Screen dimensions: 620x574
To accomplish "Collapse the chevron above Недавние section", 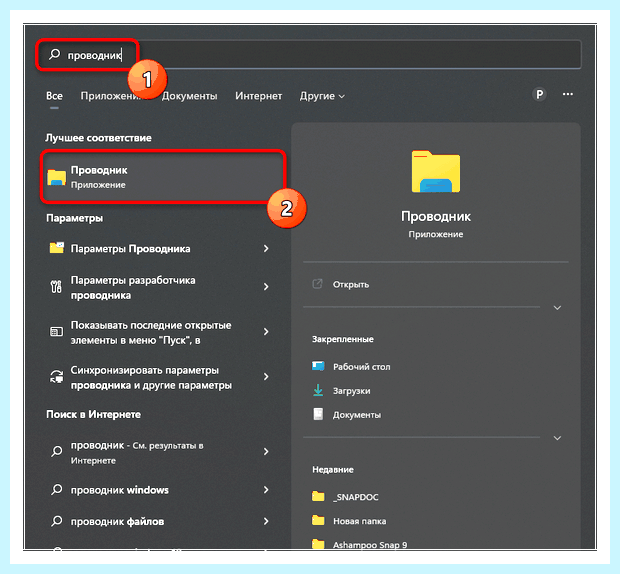I will click(557, 438).
